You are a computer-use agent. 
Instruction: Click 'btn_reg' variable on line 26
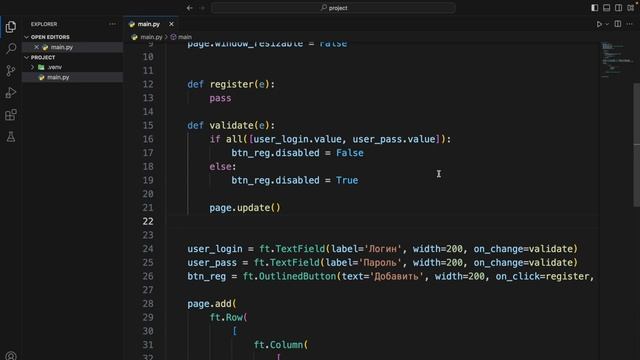pyautogui.click(x=207, y=276)
